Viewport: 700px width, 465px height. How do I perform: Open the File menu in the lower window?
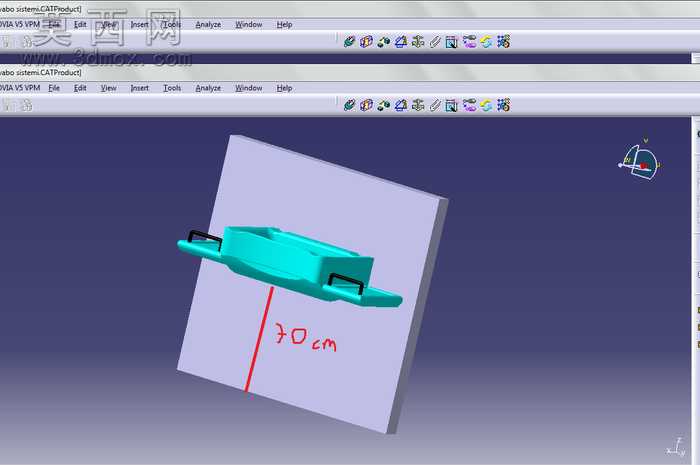click(x=54, y=88)
